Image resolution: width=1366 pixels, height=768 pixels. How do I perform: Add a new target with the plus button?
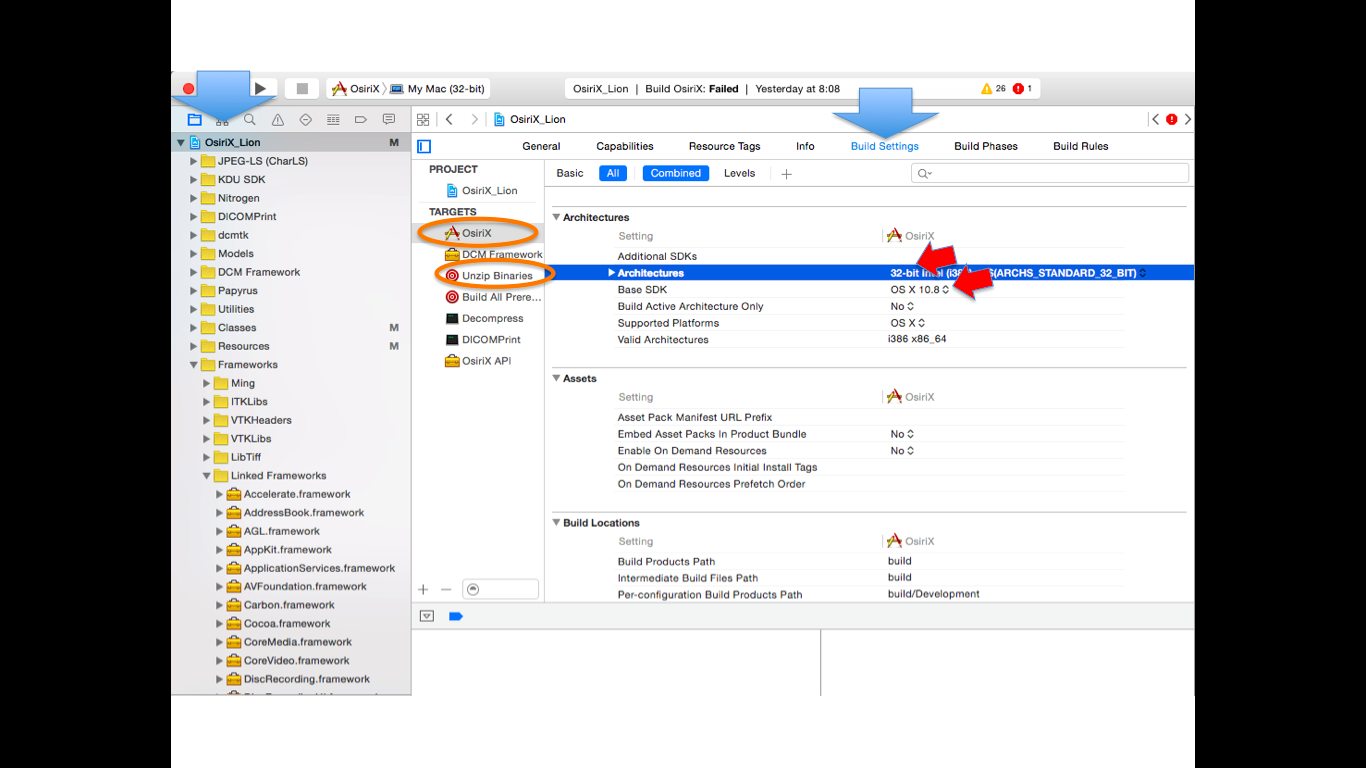pos(423,590)
